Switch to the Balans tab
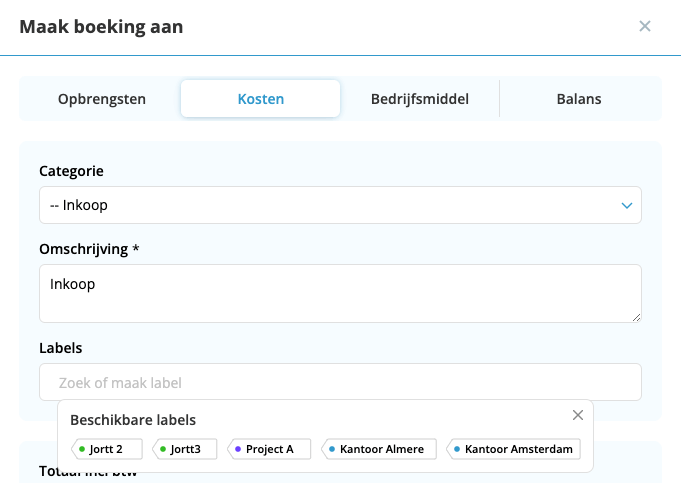 click(x=579, y=99)
